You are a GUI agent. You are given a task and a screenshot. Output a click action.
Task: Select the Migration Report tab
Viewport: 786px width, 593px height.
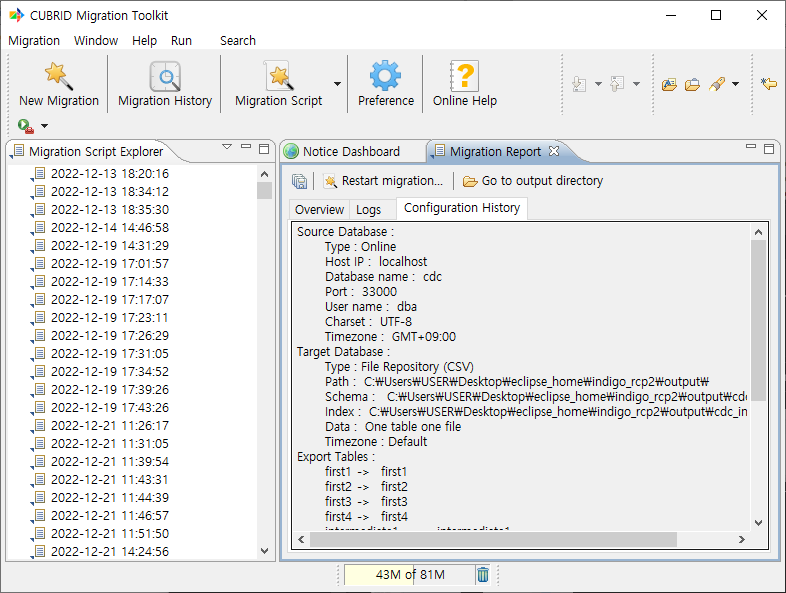(495, 151)
